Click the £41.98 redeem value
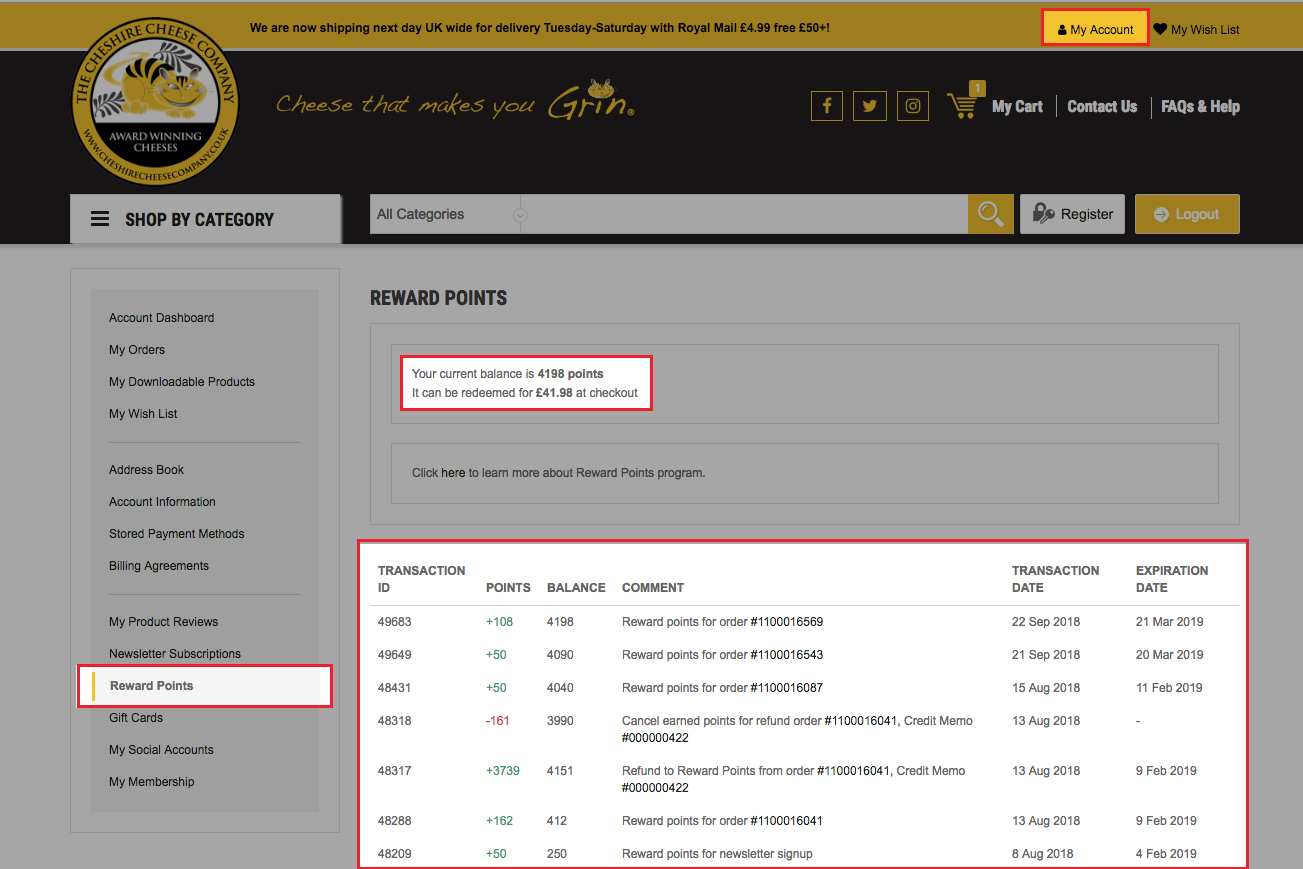This screenshot has width=1303, height=869. pos(554,393)
